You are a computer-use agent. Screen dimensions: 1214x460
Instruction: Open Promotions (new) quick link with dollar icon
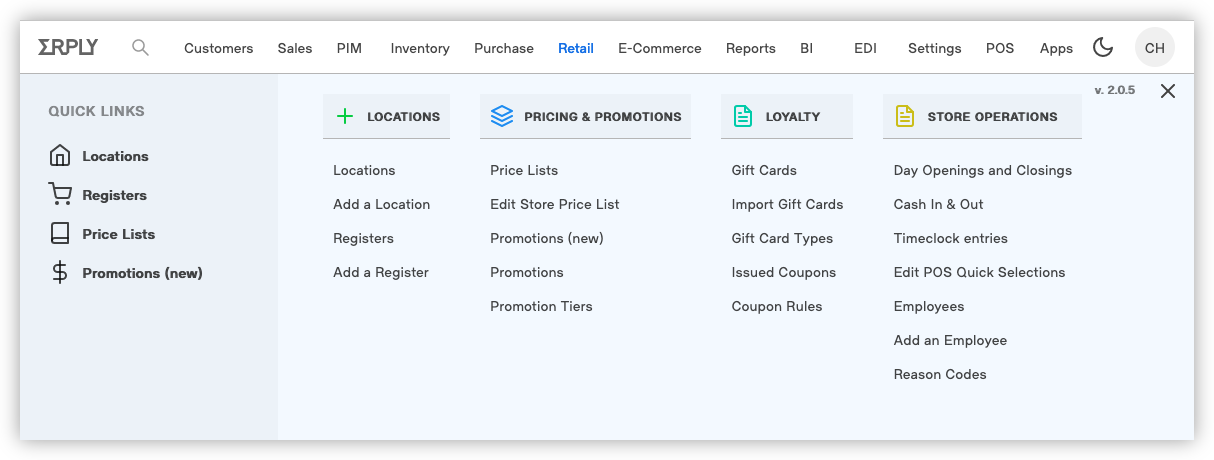[126, 273]
